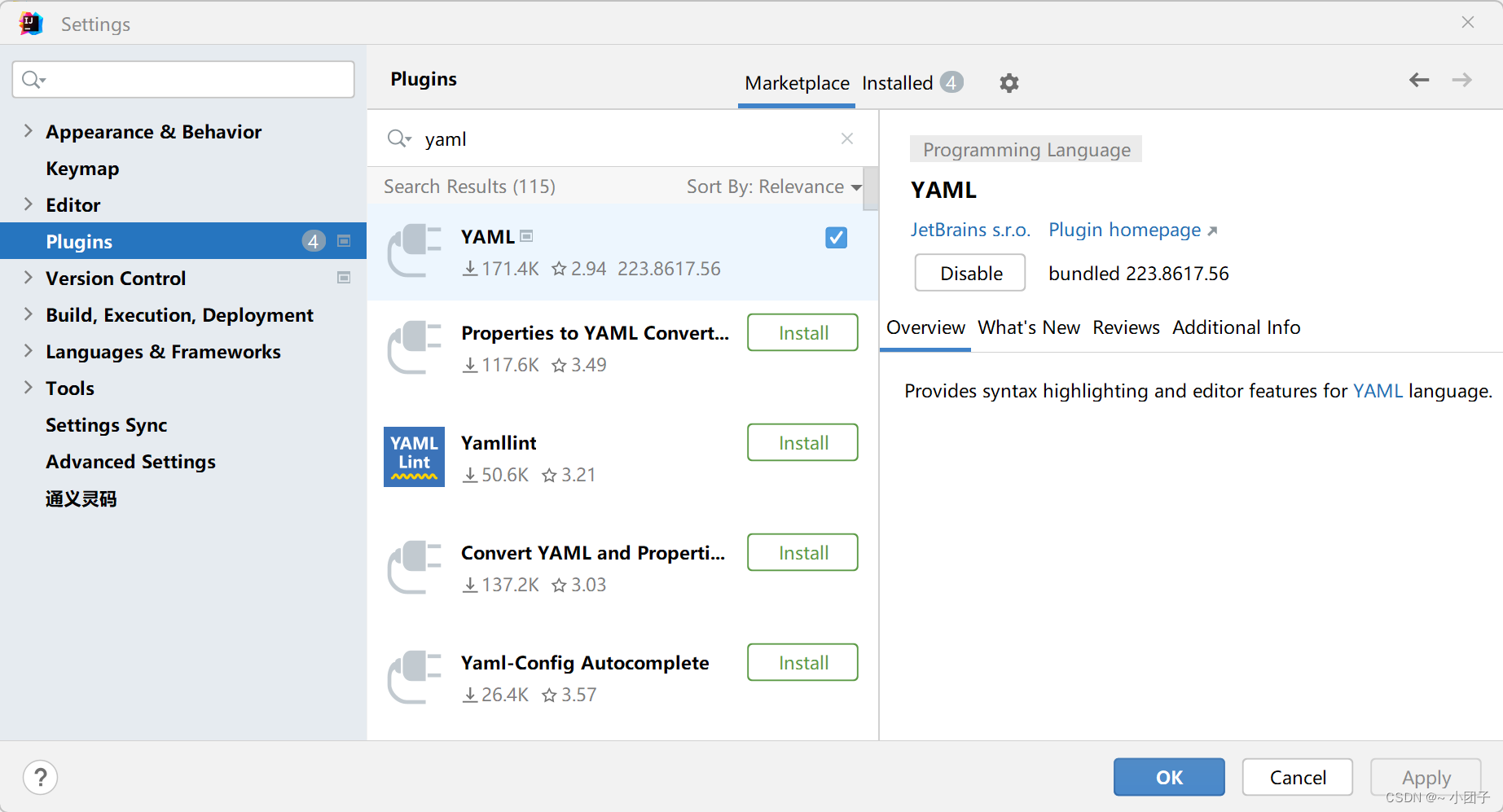Click bundled 223.8617.56 version text
The width and height of the screenshot is (1503, 812).
pyautogui.click(x=1138, y=274)
